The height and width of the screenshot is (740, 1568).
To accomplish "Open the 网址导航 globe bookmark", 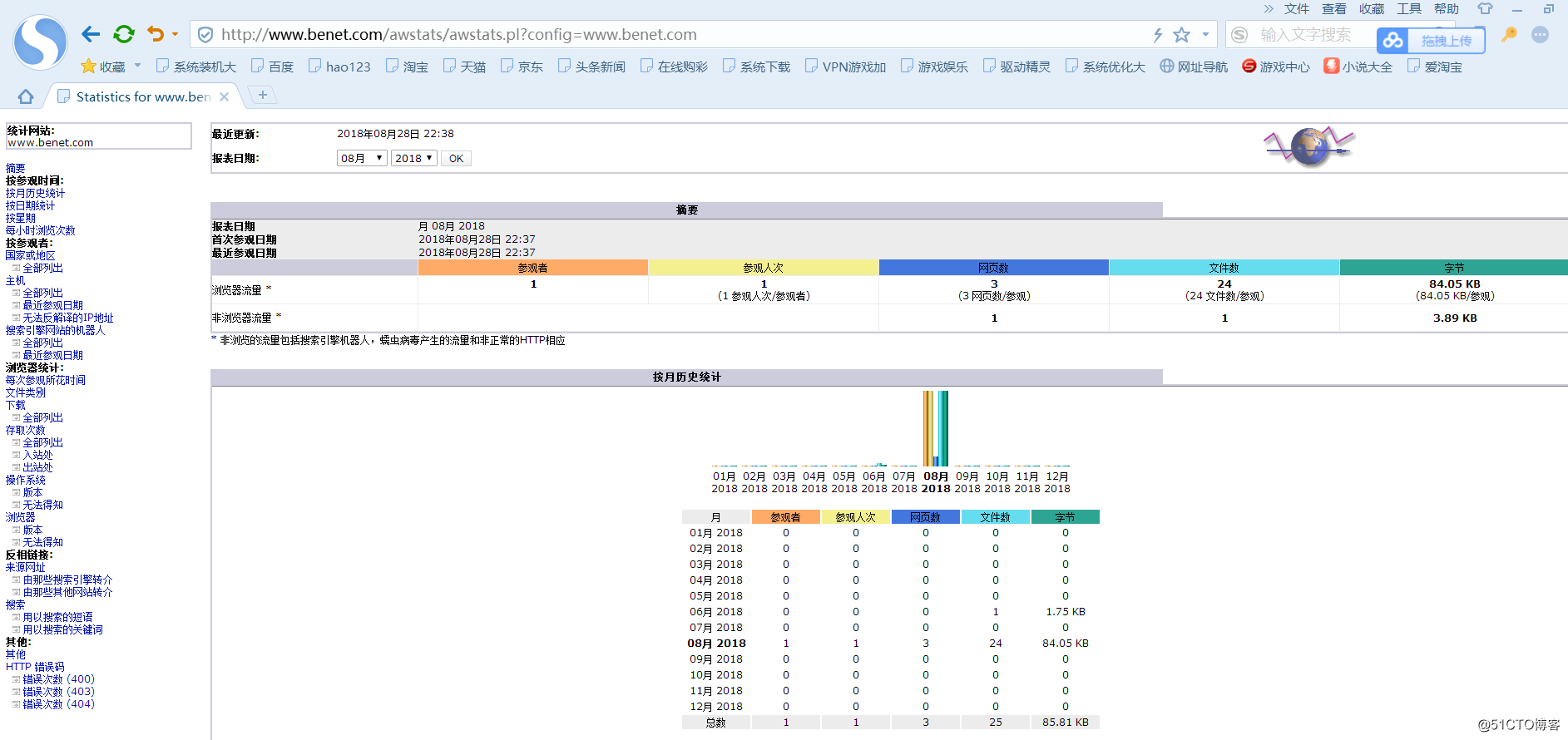I will click(1194, 67).
